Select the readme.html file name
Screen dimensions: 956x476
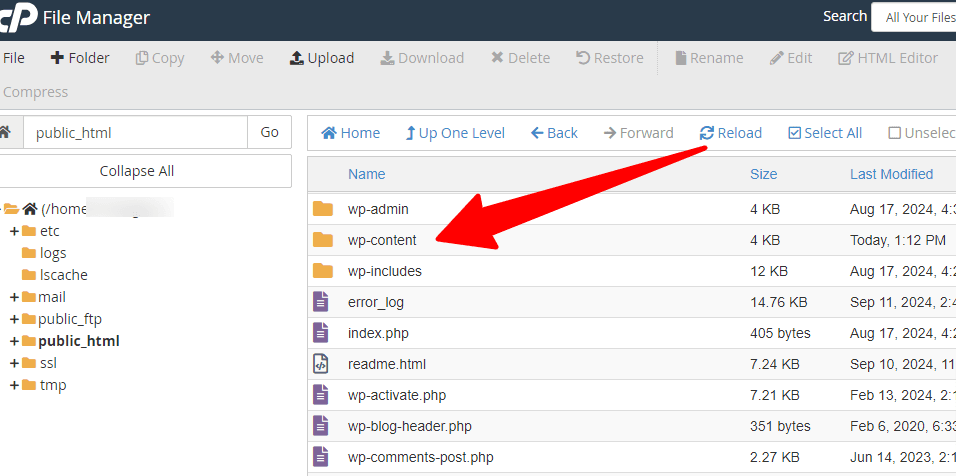(x=387, y=364)
